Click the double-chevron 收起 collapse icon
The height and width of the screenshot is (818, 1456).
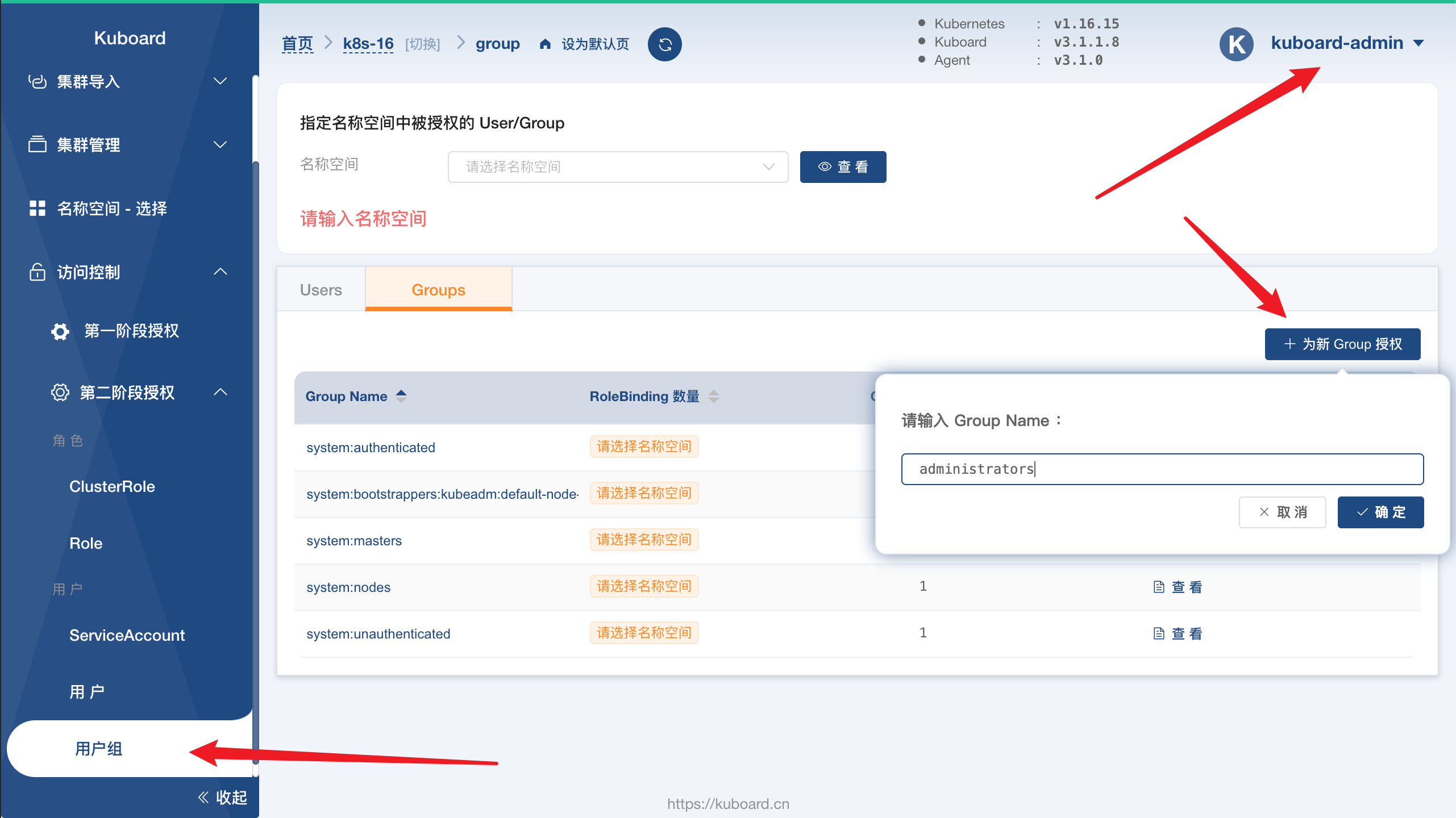coord(203,798)
